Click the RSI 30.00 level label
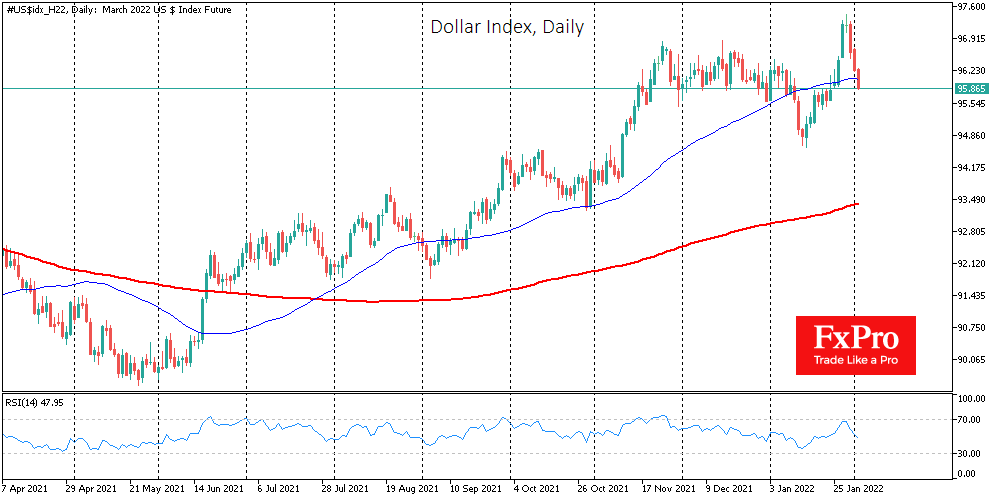1000x500 pixels. click(970, 453)
